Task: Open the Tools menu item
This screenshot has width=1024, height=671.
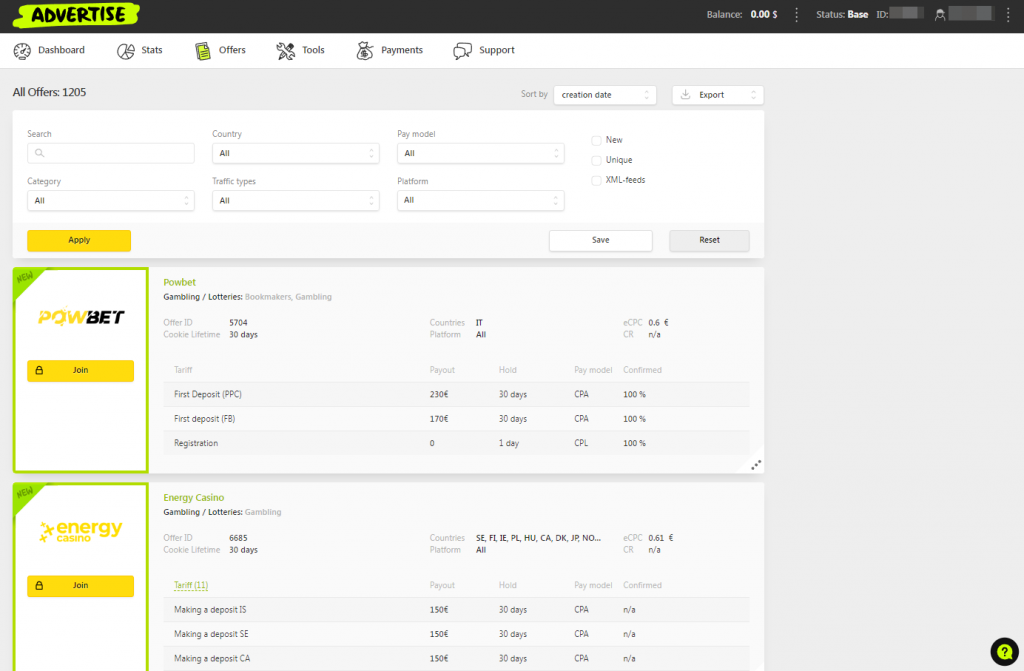Action: click(x=300, y=50)
